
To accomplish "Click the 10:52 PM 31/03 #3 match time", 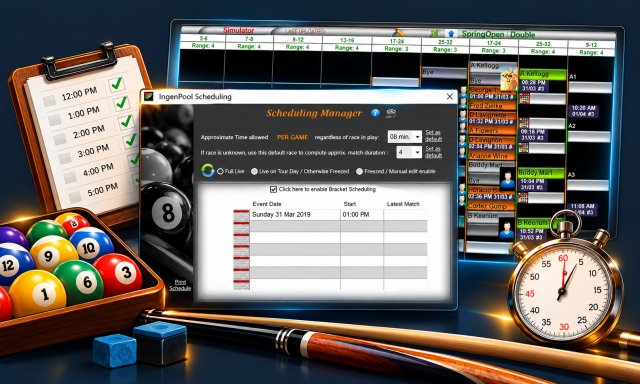I will tap(531, 234).
